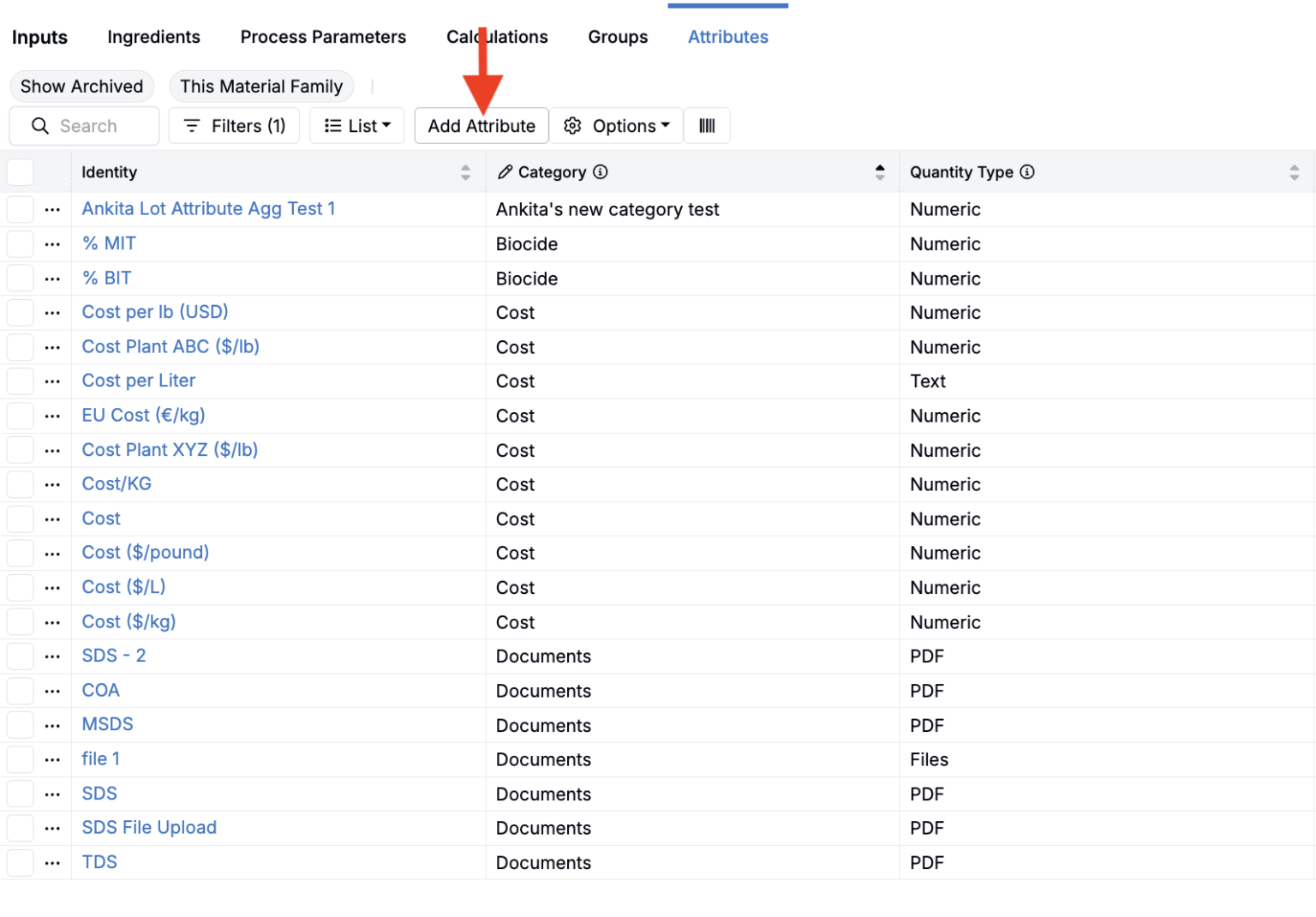
Task: Check the SDS - 2 row checkbox
Action: [21, 656]
